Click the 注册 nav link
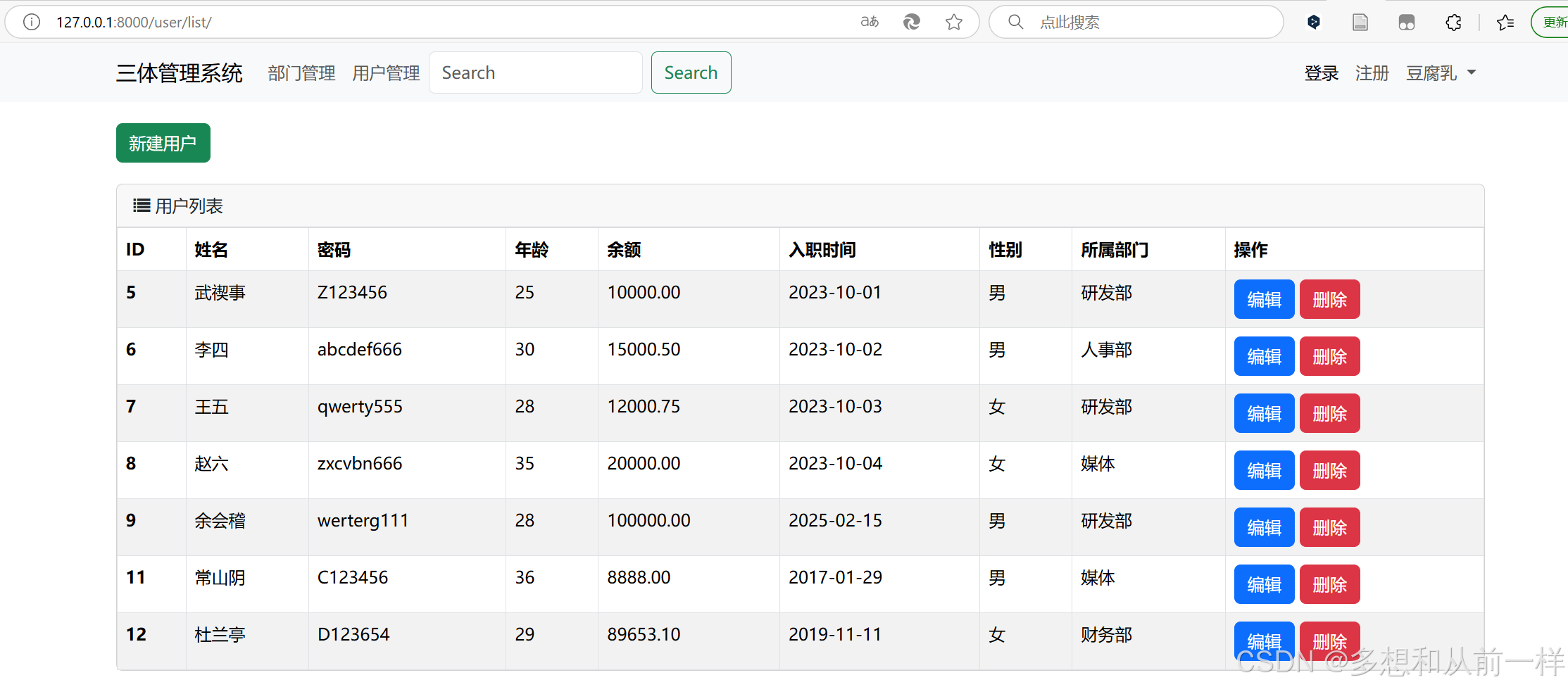This screenshot has height=687, width=1568. [1372, 73]
